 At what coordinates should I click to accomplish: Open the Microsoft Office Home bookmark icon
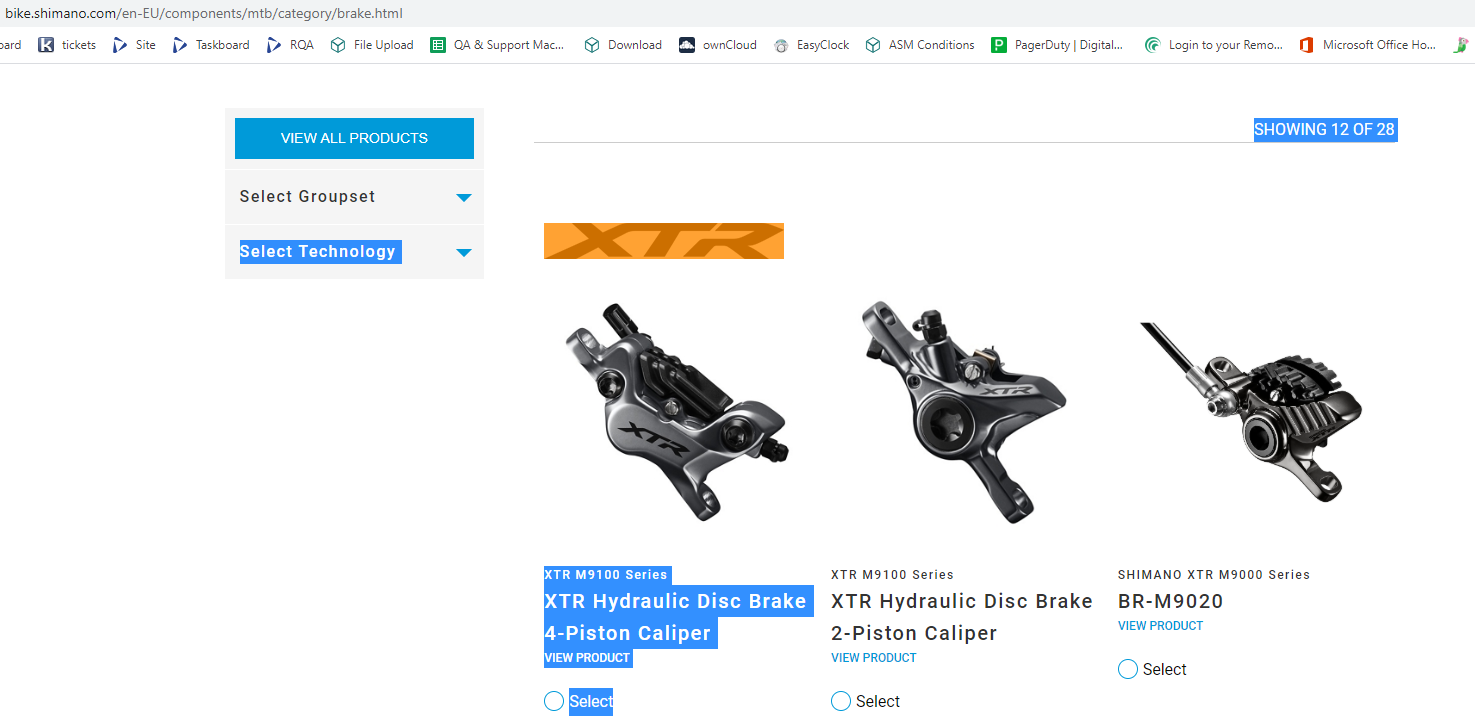click(1306, 45)
